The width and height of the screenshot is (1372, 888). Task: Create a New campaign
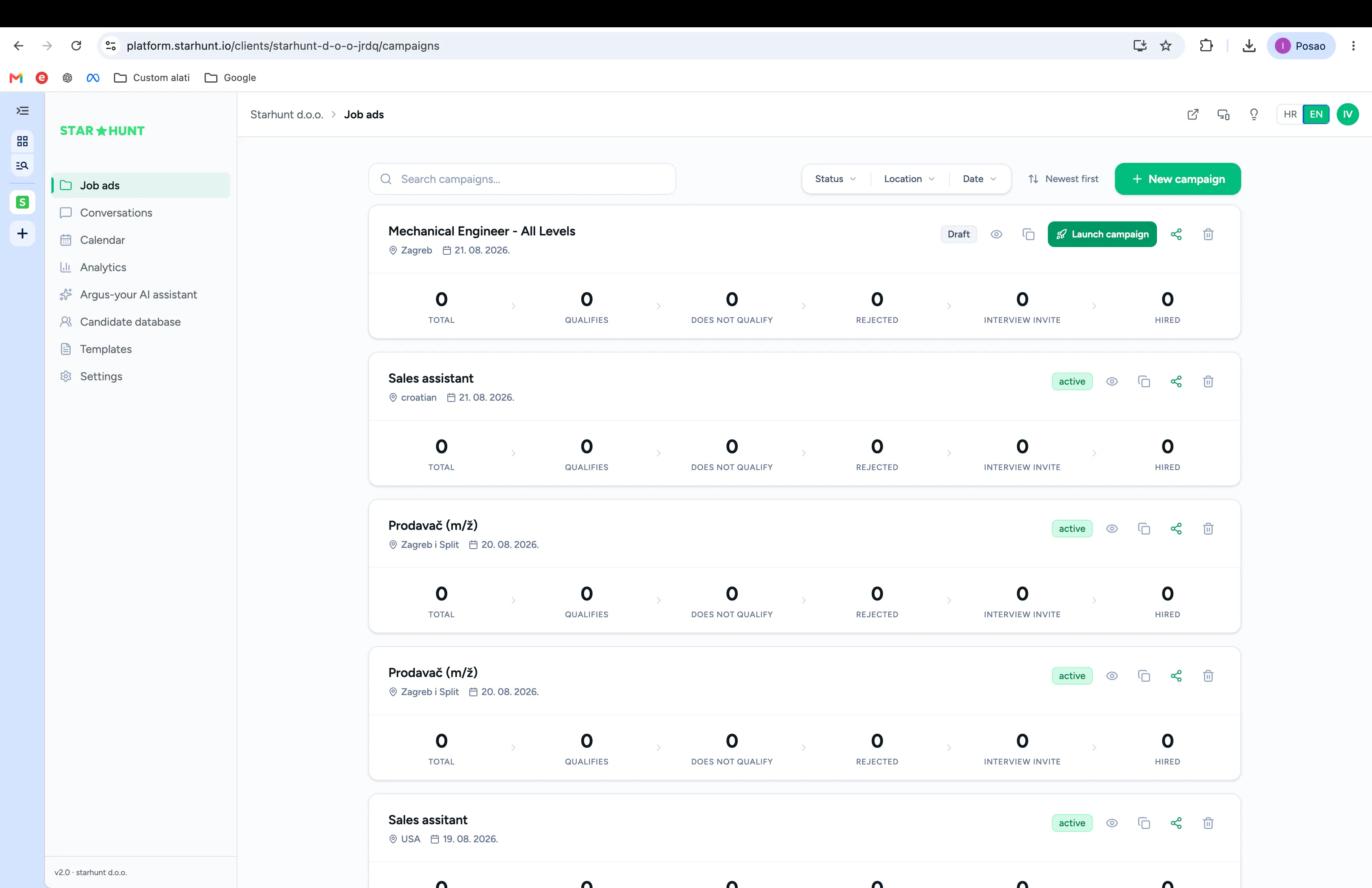tap(1178, 179)
